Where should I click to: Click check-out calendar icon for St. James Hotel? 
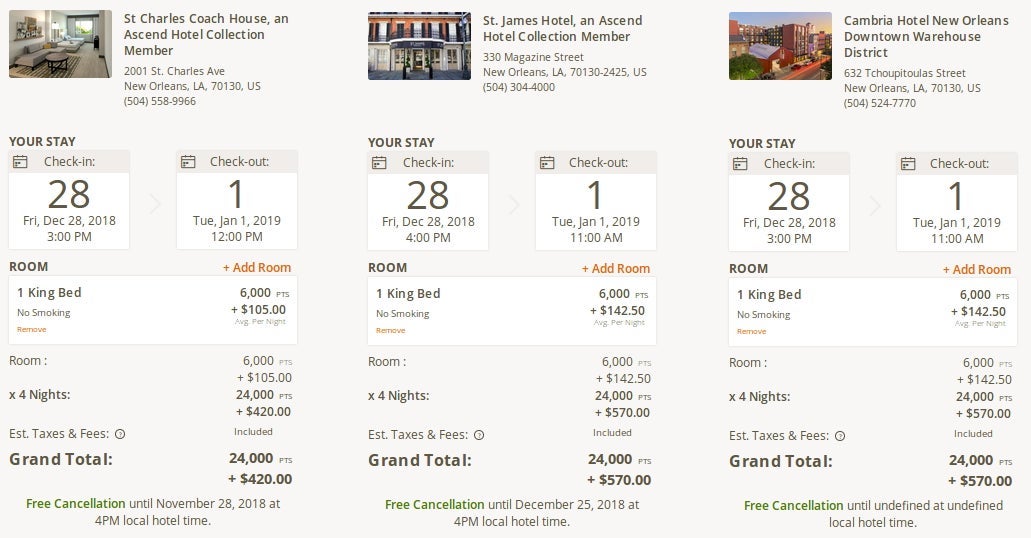point(547,163)
